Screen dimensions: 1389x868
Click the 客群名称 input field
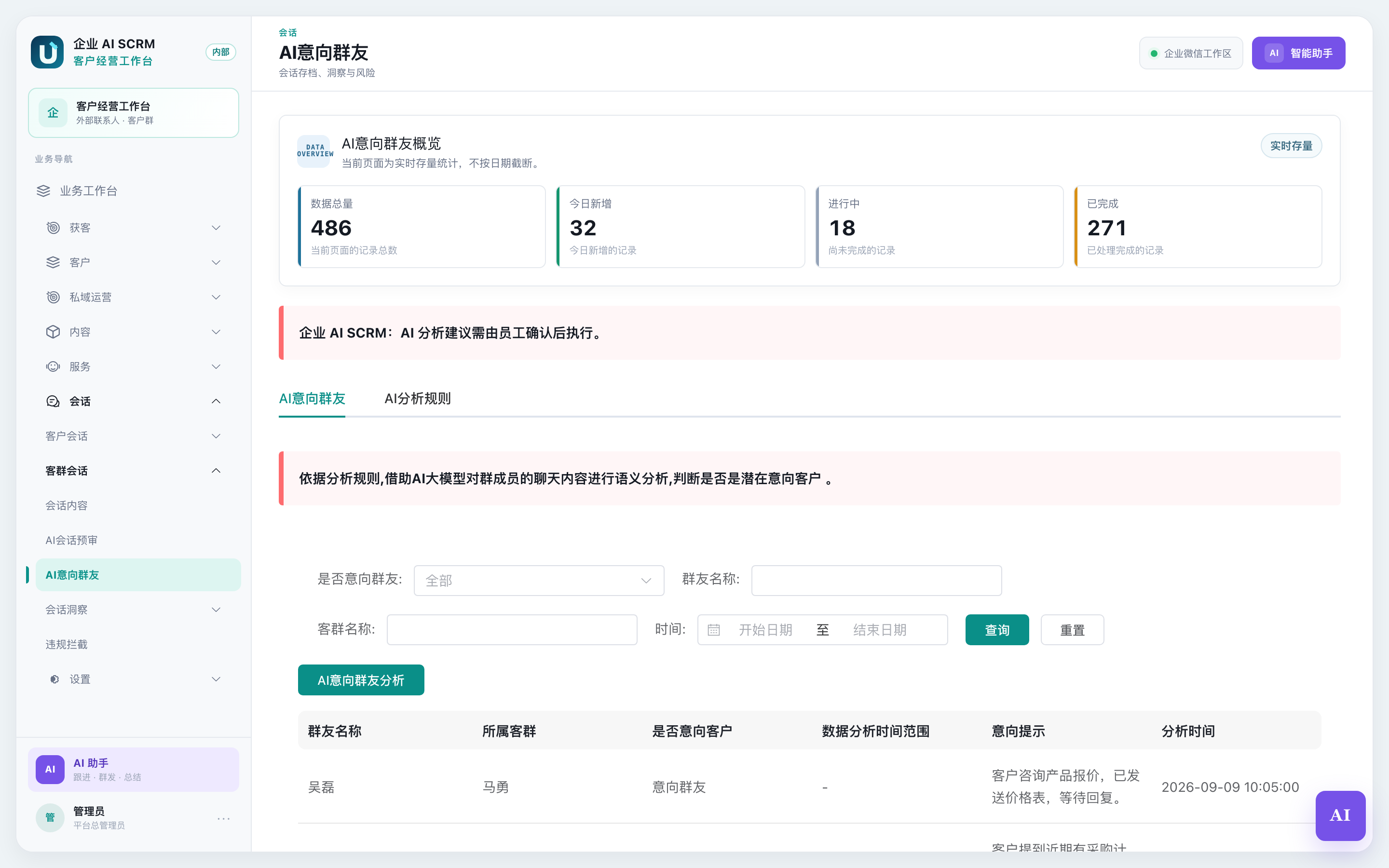point(512,630)
